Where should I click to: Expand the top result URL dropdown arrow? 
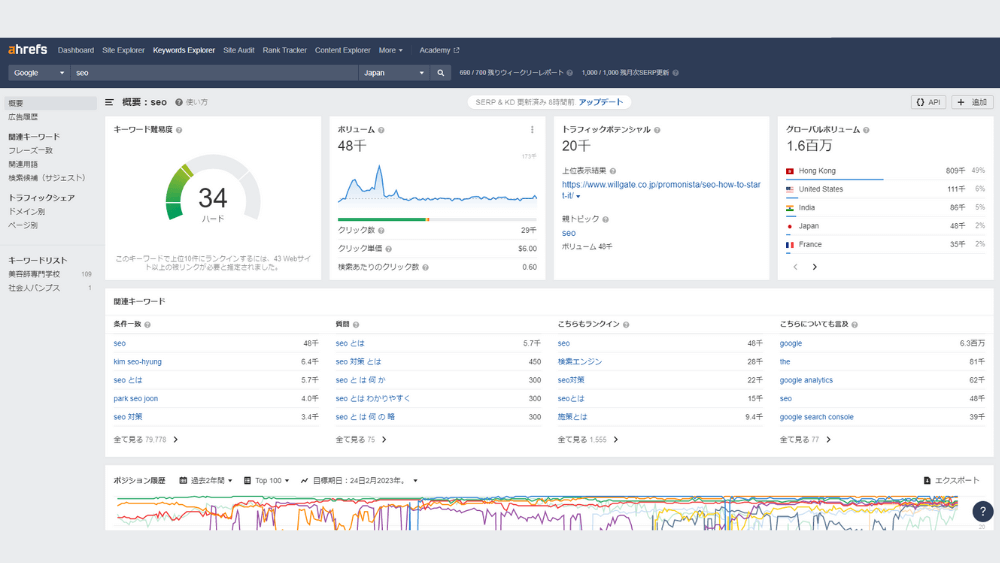[x=578, y=196]
